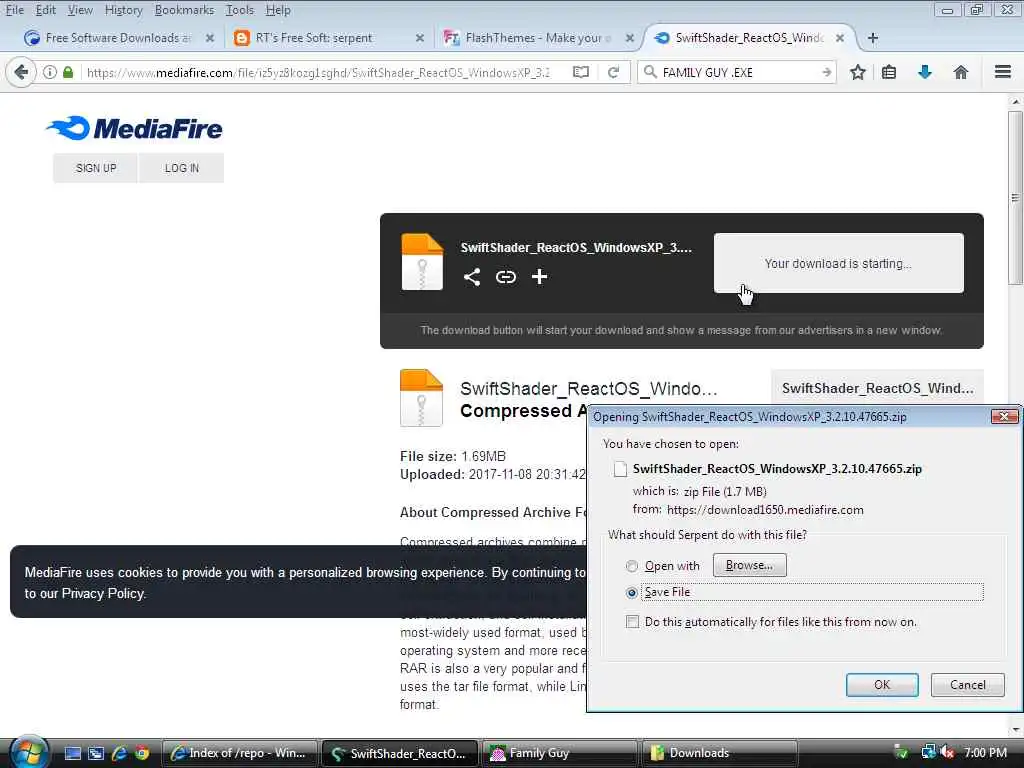Click the MediaFire logo
The height and width of the screenshot is (768, 1024).
click(x=135, y=128)
